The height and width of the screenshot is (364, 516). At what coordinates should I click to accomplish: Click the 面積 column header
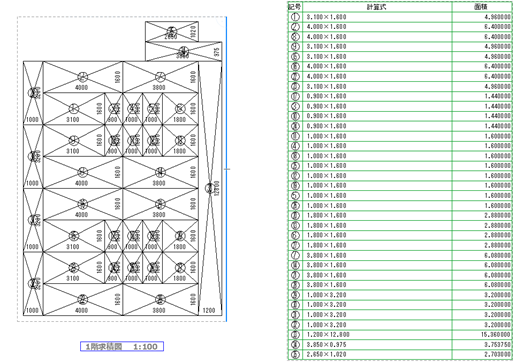(481, 7)
